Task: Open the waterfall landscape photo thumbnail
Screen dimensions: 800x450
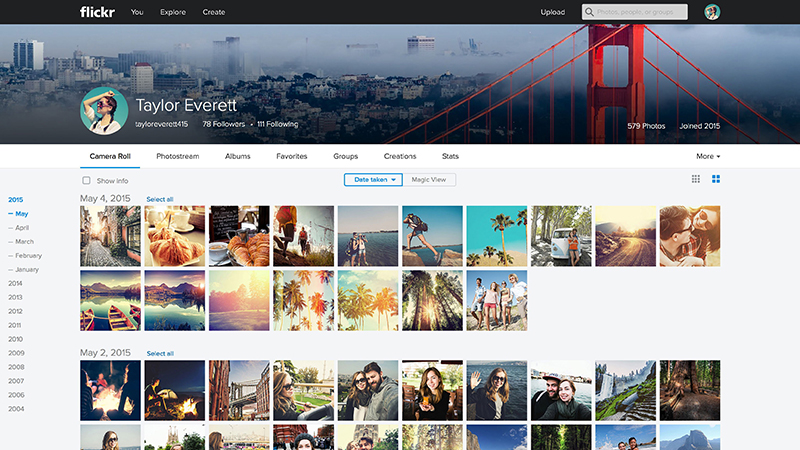Action: (626, 390)
